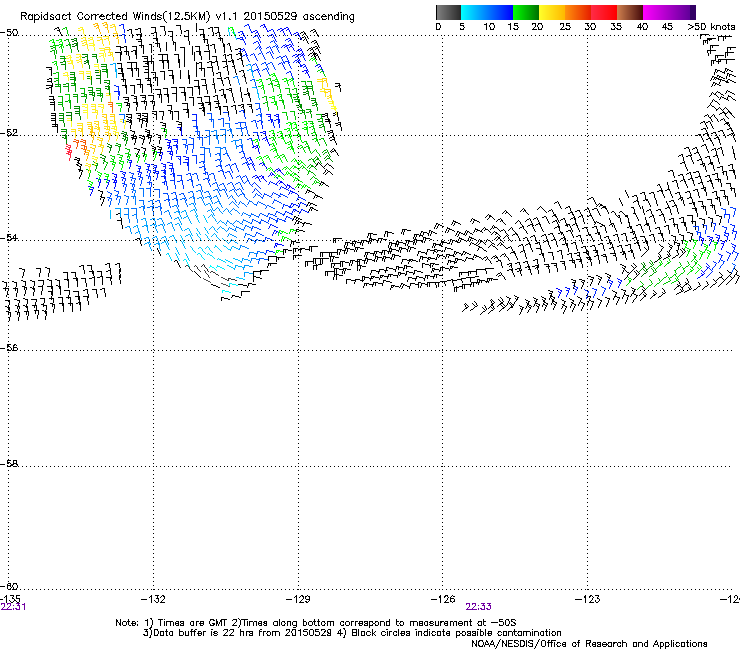Select the green 15–20 knots legend swatch

coord(526,12)
